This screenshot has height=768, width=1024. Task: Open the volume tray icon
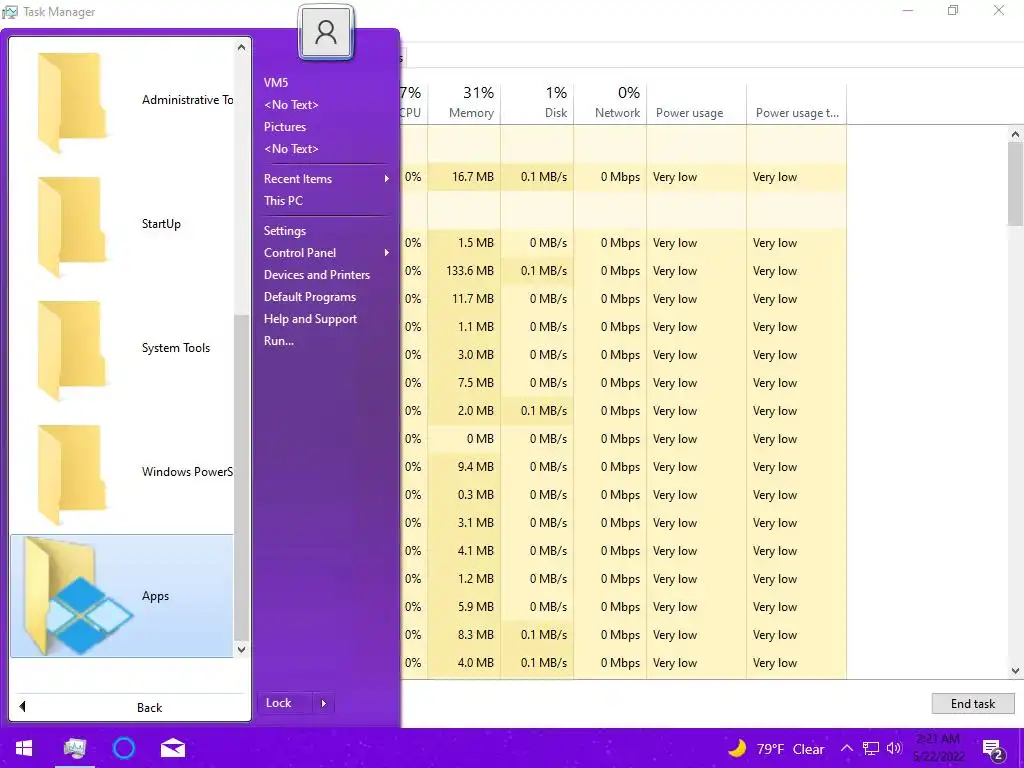pyautogui.click(x=894, y=749)
